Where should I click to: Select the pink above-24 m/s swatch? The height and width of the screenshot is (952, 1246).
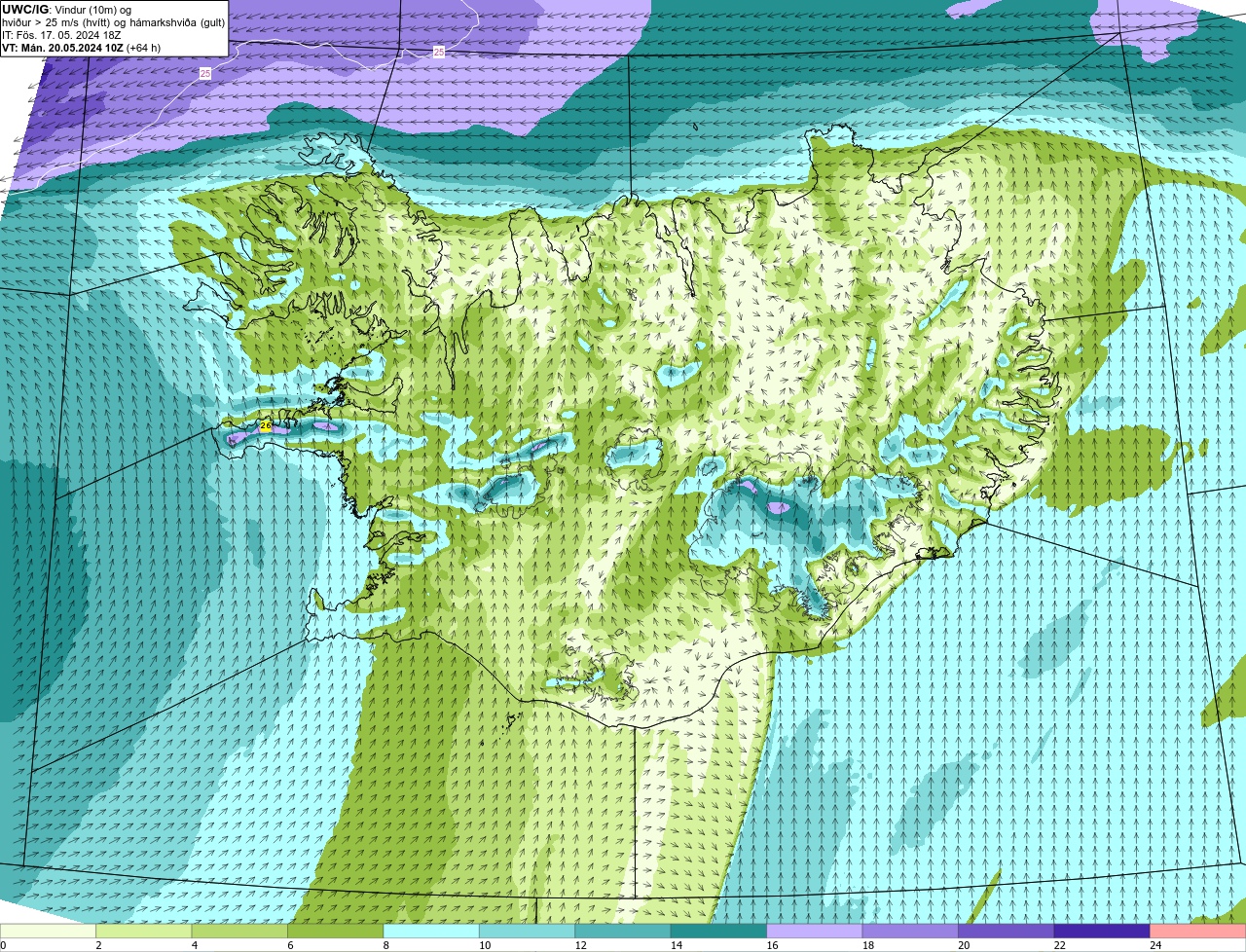1197,932
